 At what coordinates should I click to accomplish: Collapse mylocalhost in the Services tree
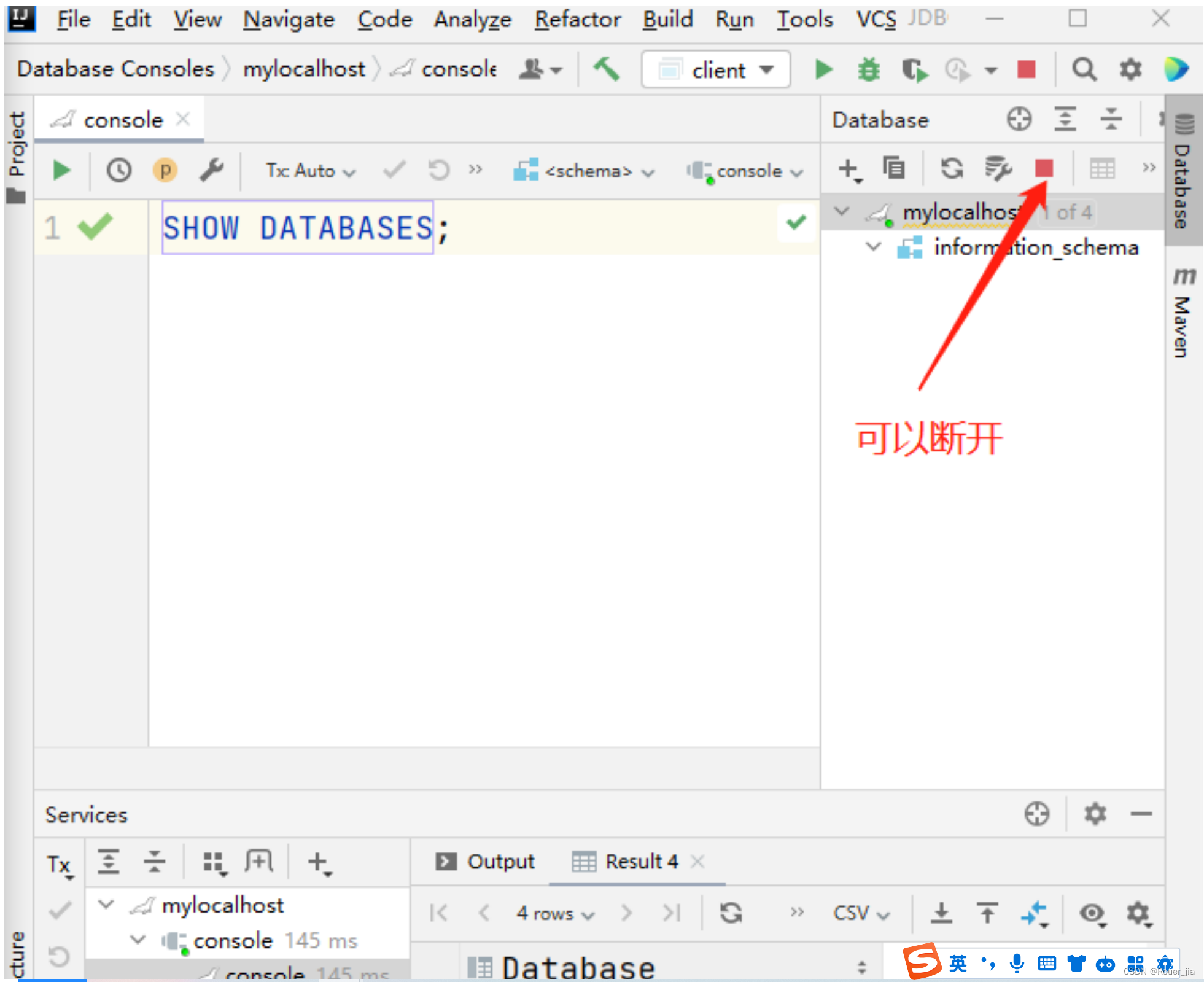[106, 904]
